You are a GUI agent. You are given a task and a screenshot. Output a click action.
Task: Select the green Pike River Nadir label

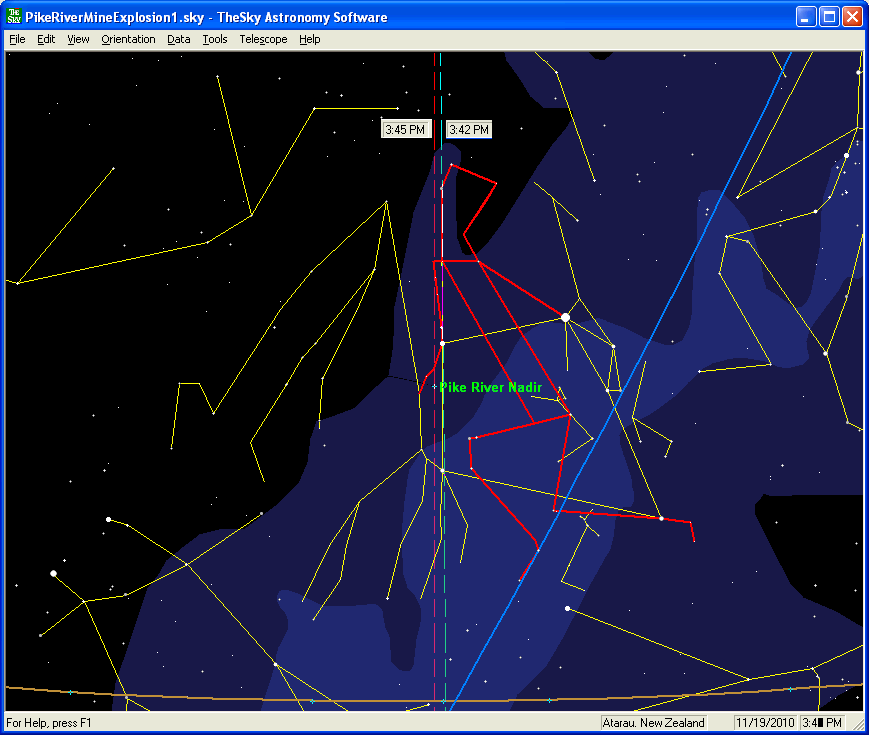click(x=490, y=387)
